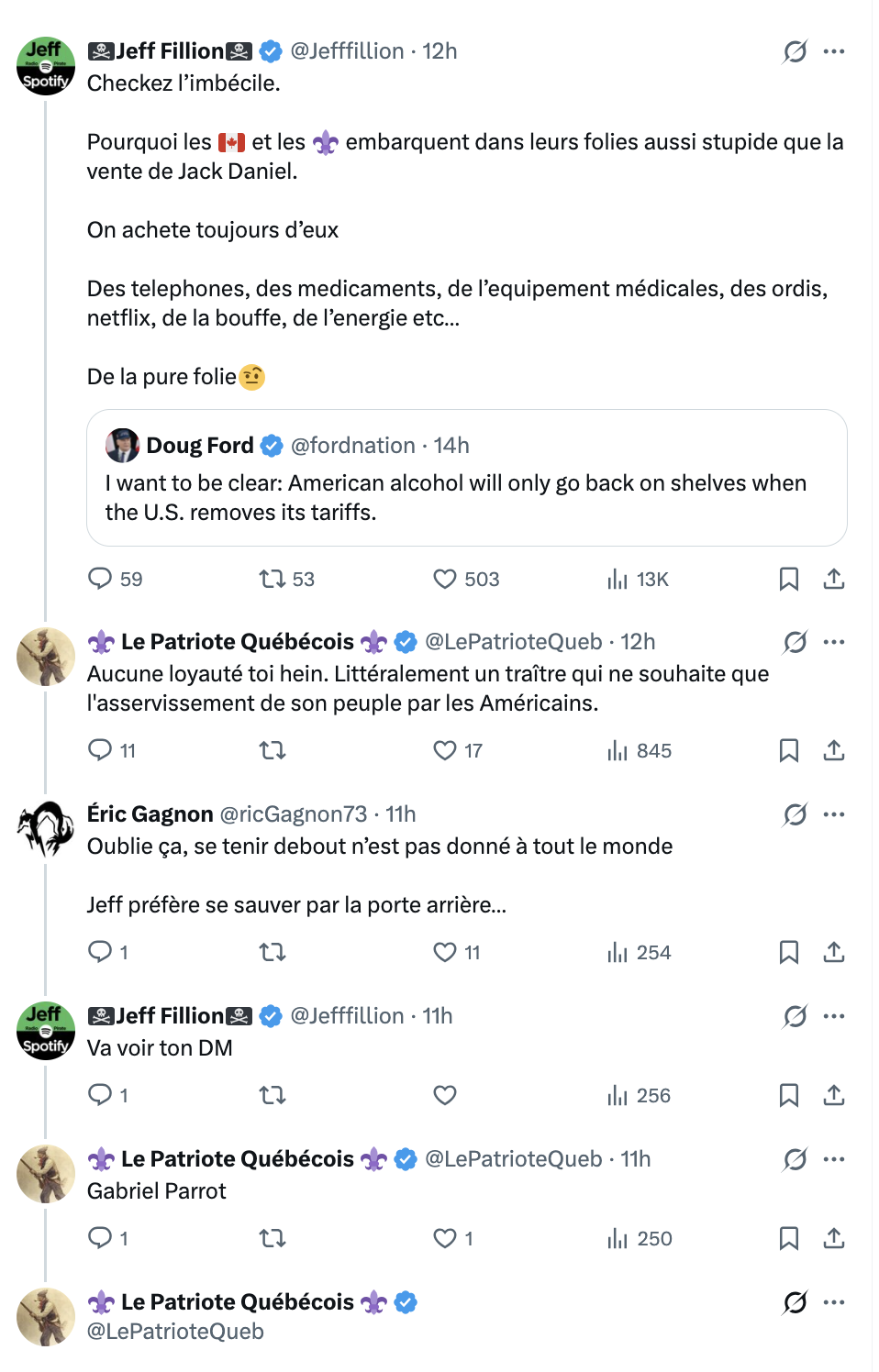Viewport: 879px width, 1372px height.
Task: Like the 'Aucune loyauté toi hein' reply
Action: 445,750
